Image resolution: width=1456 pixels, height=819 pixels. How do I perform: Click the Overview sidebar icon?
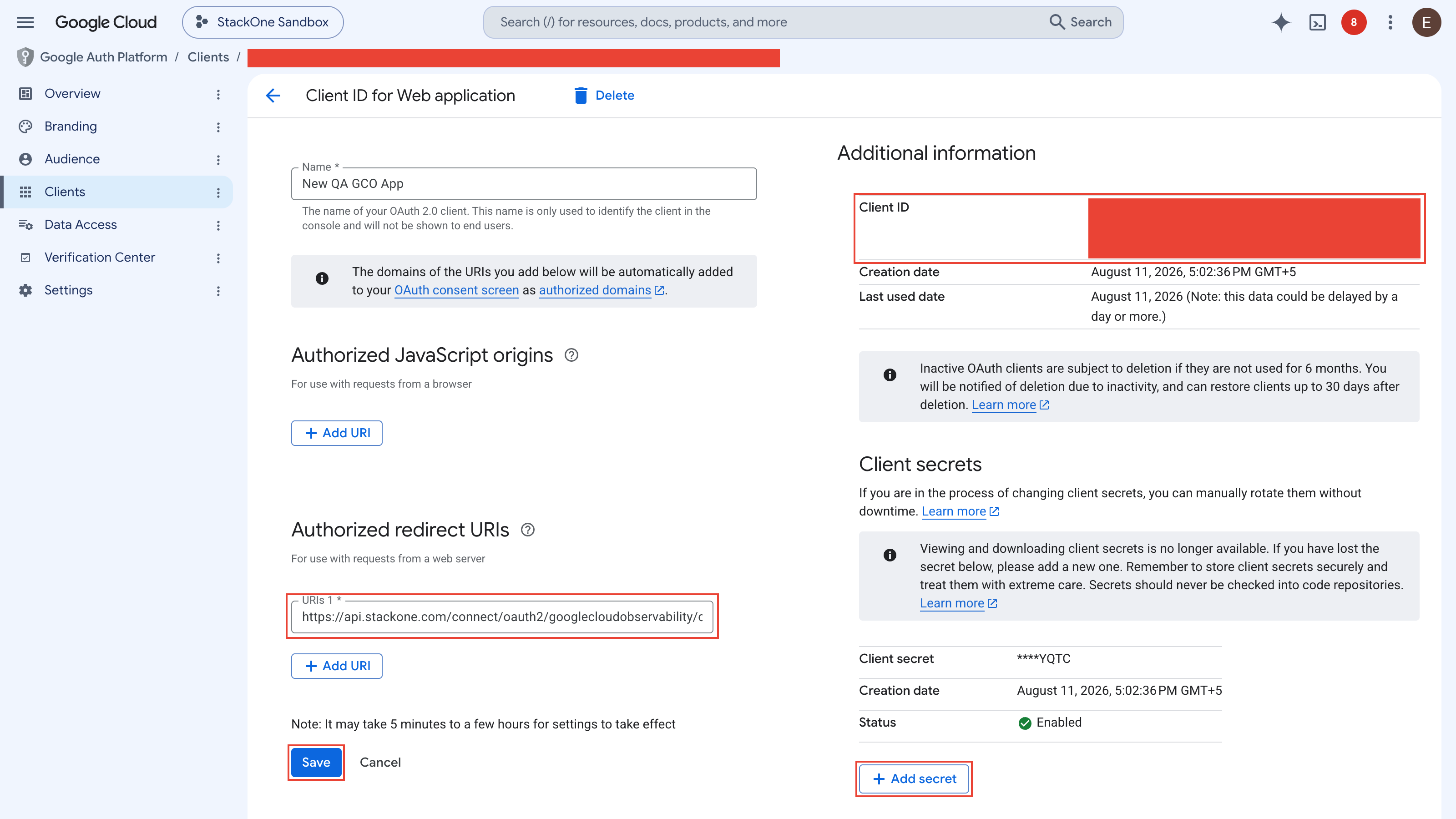(x=25, y=93)
